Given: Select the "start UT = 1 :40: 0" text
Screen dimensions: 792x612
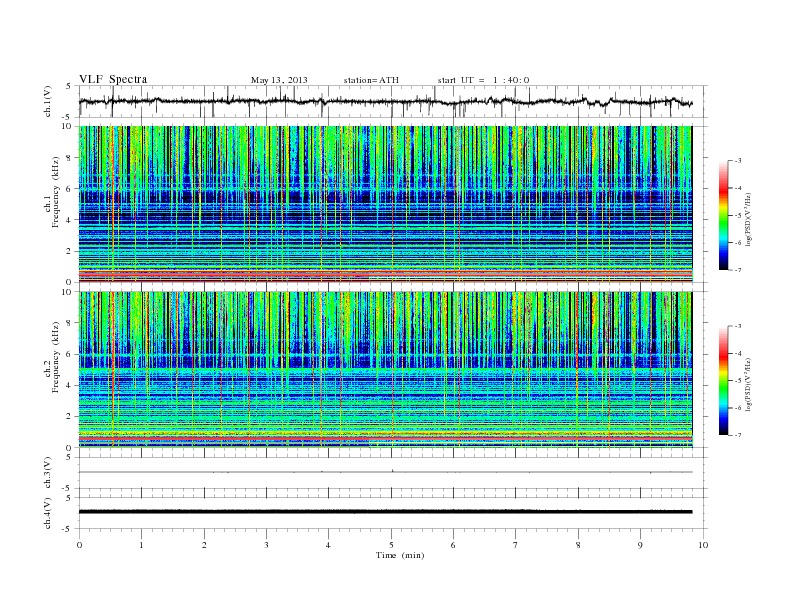Looking at the screenshot, I should click(483, 80).
